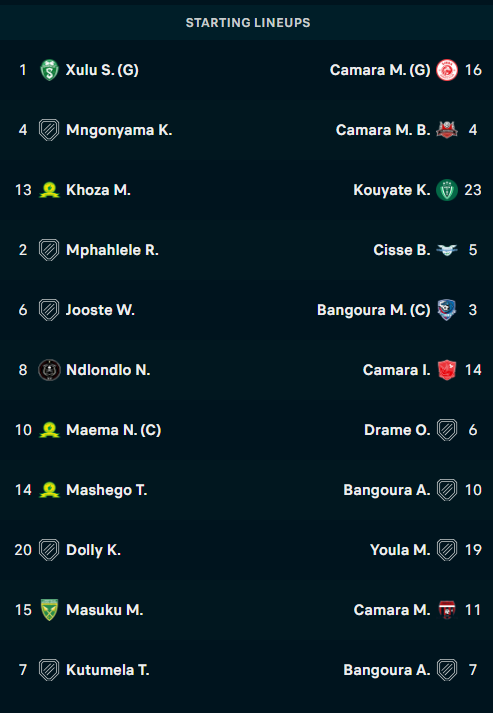Click the placeholder shield icon beside Mngonyama K.

49,130
